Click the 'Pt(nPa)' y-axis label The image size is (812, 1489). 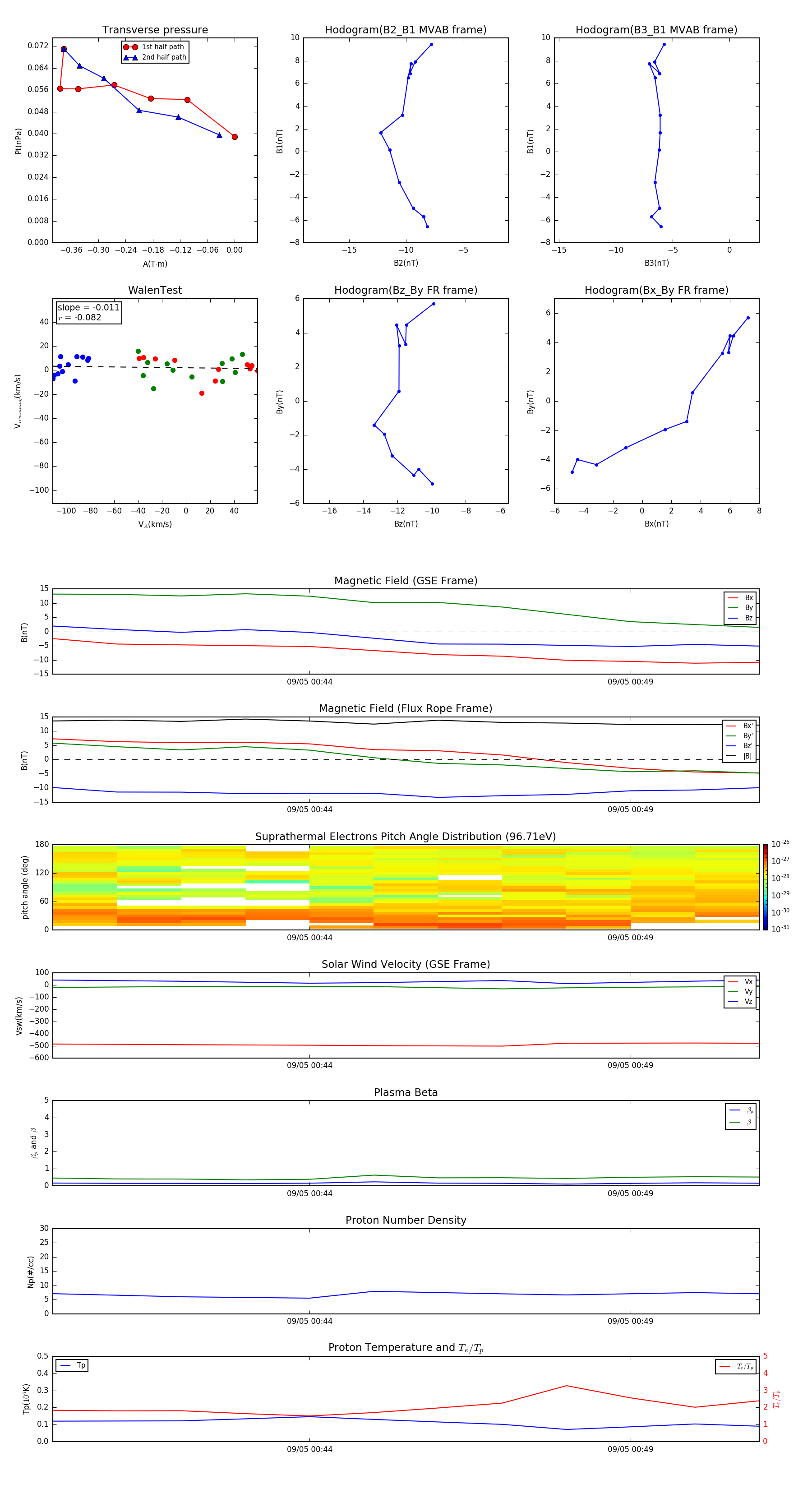[x=18, y=140]
